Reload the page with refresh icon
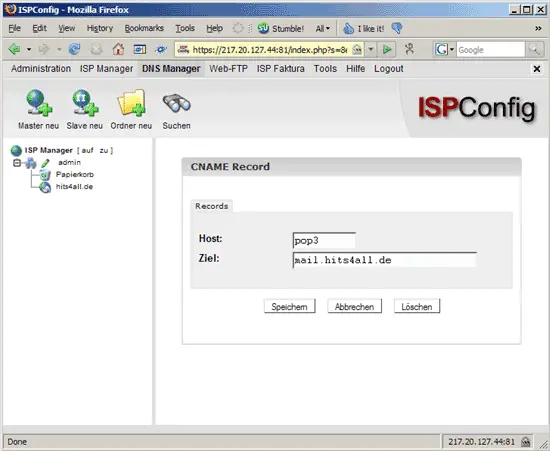 74,49
